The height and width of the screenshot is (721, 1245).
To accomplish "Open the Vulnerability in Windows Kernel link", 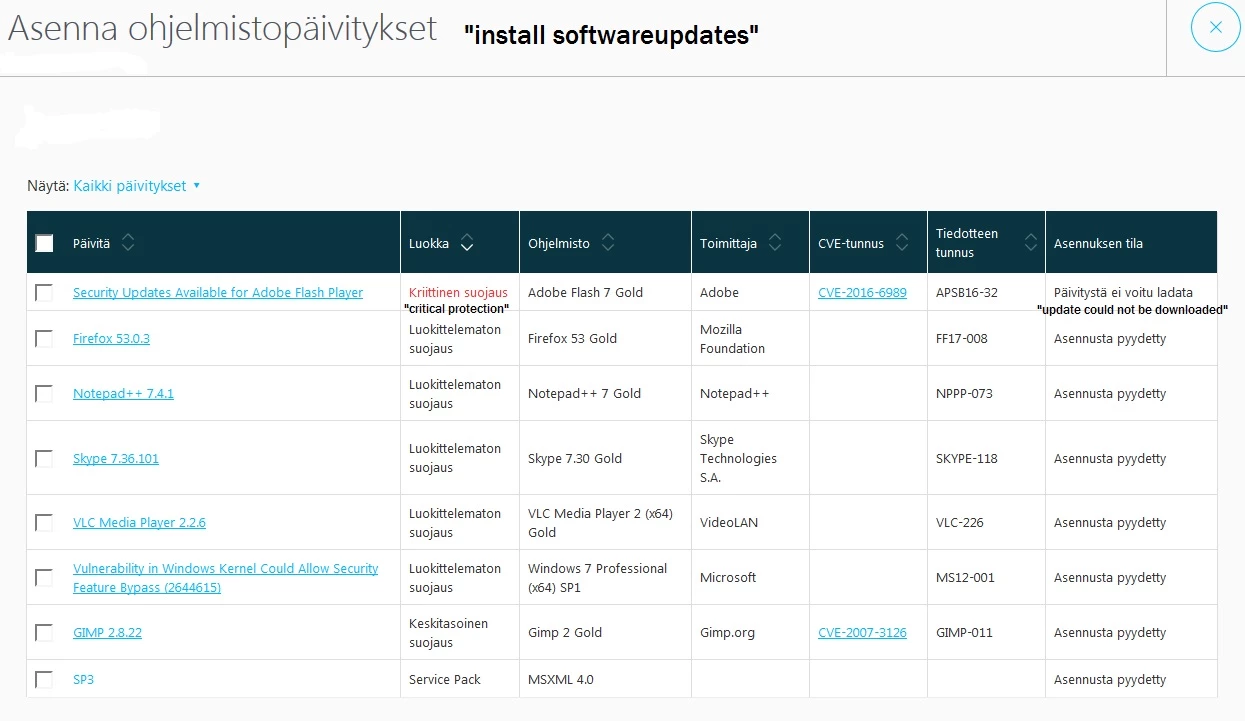I will (226, 578).
